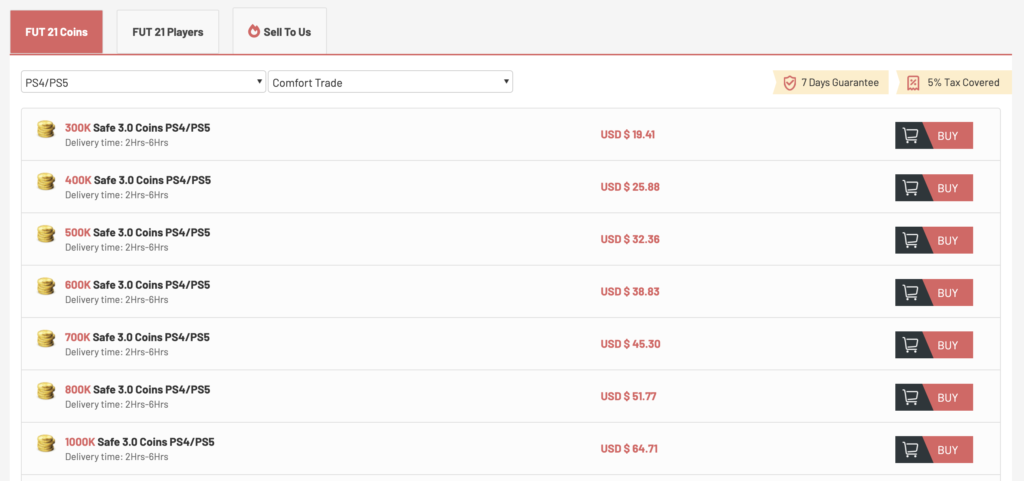
Task: Select the FUT 21 Coins tab
Action: coord(56,32)
